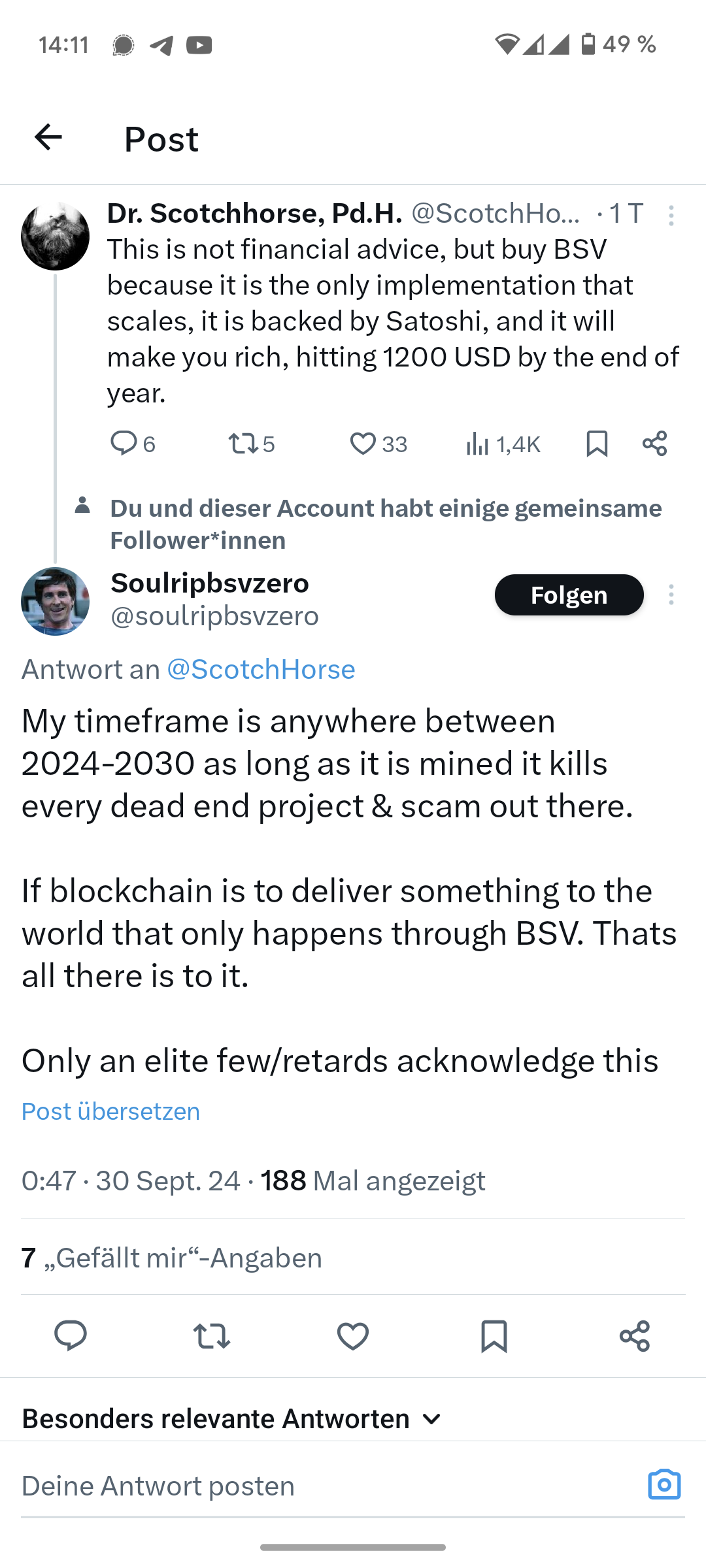Image resolution: width=706 pixels, height=1568 pixels.
Task: Repost Soulripbsvzero's reply
Action: tap(212, 1336)
